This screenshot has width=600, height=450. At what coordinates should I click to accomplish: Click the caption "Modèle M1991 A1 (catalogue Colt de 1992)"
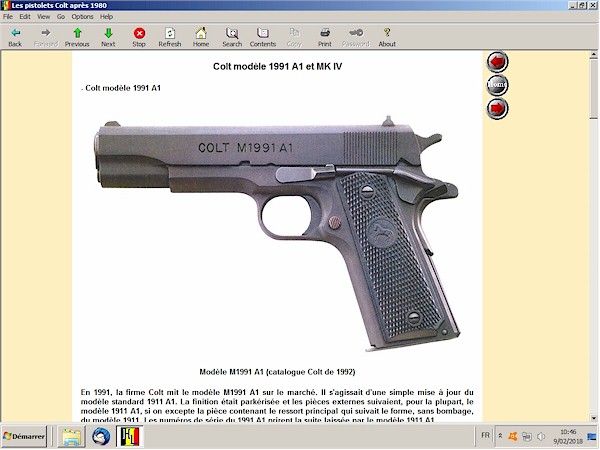tap(277, 372)
